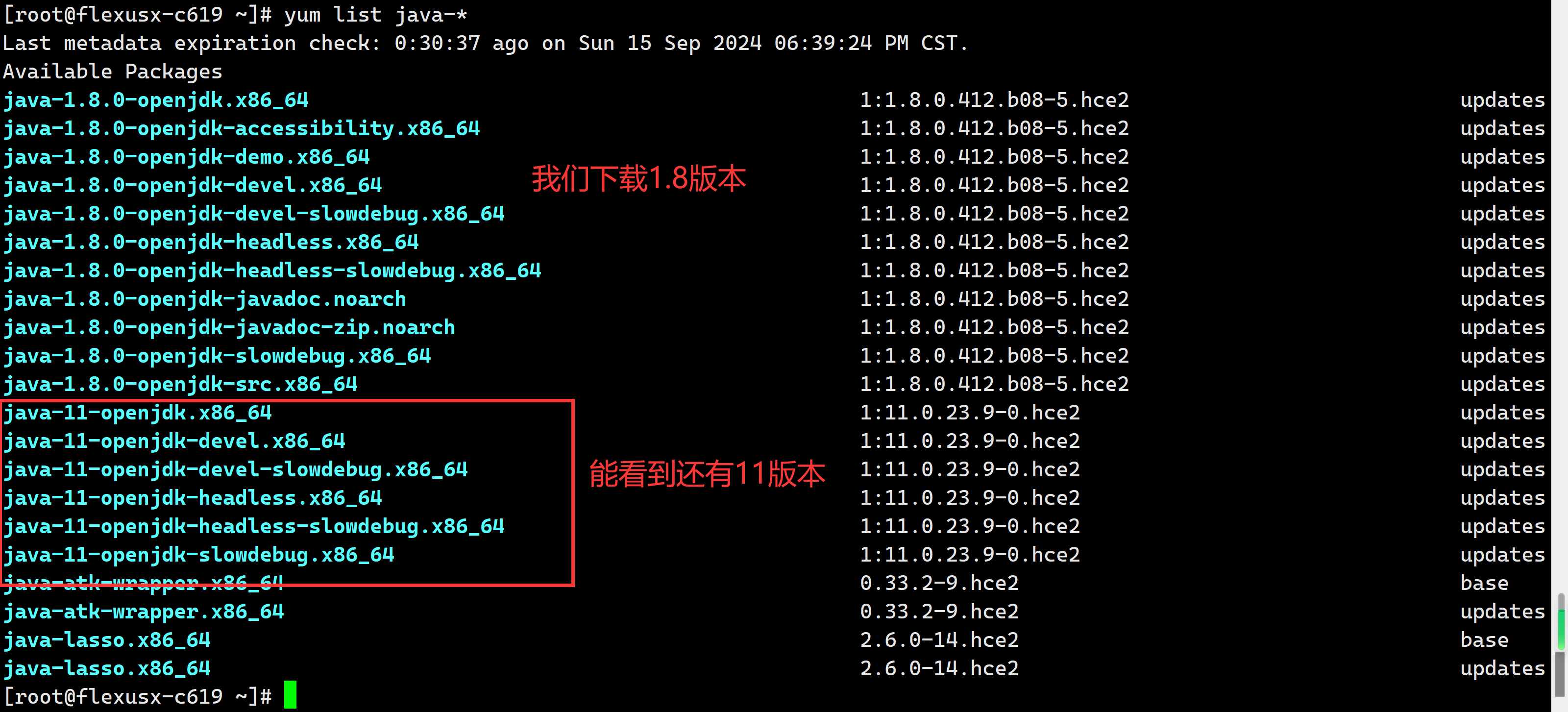Select the red highlight box around java-11 packages

tap(287, 493)
